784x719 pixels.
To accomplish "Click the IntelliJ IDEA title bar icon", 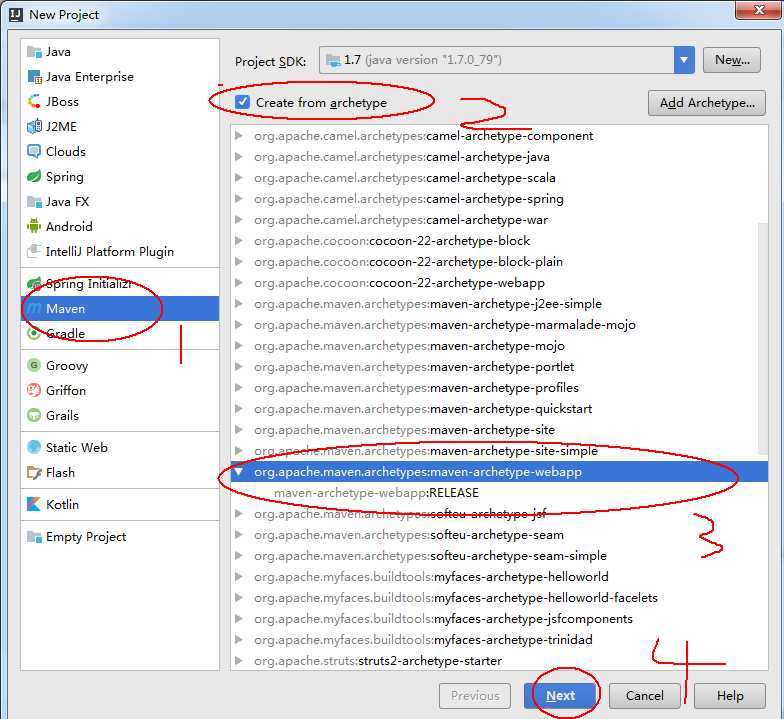I will click(16, 15).
